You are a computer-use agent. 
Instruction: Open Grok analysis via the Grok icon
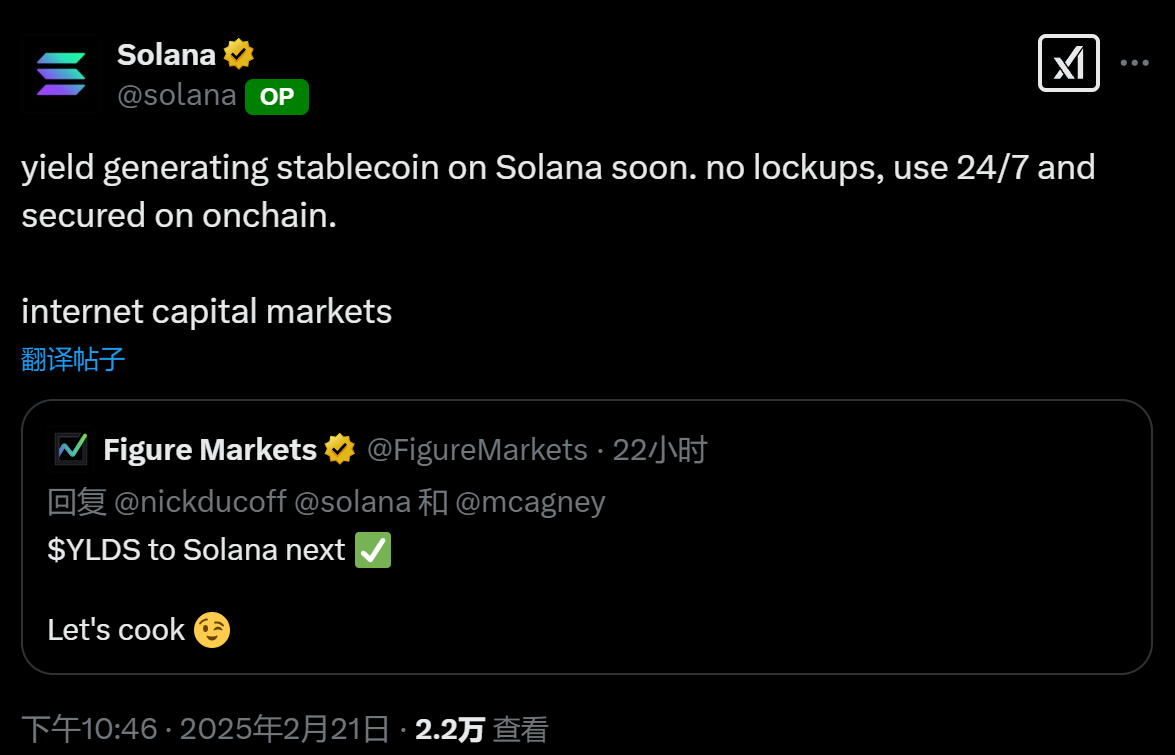click(1068, 62)
